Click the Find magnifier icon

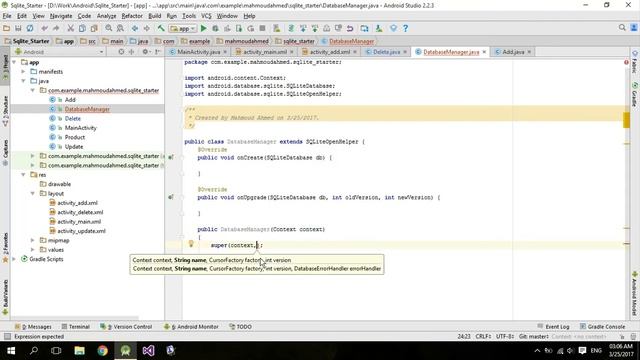click(109, 28)
